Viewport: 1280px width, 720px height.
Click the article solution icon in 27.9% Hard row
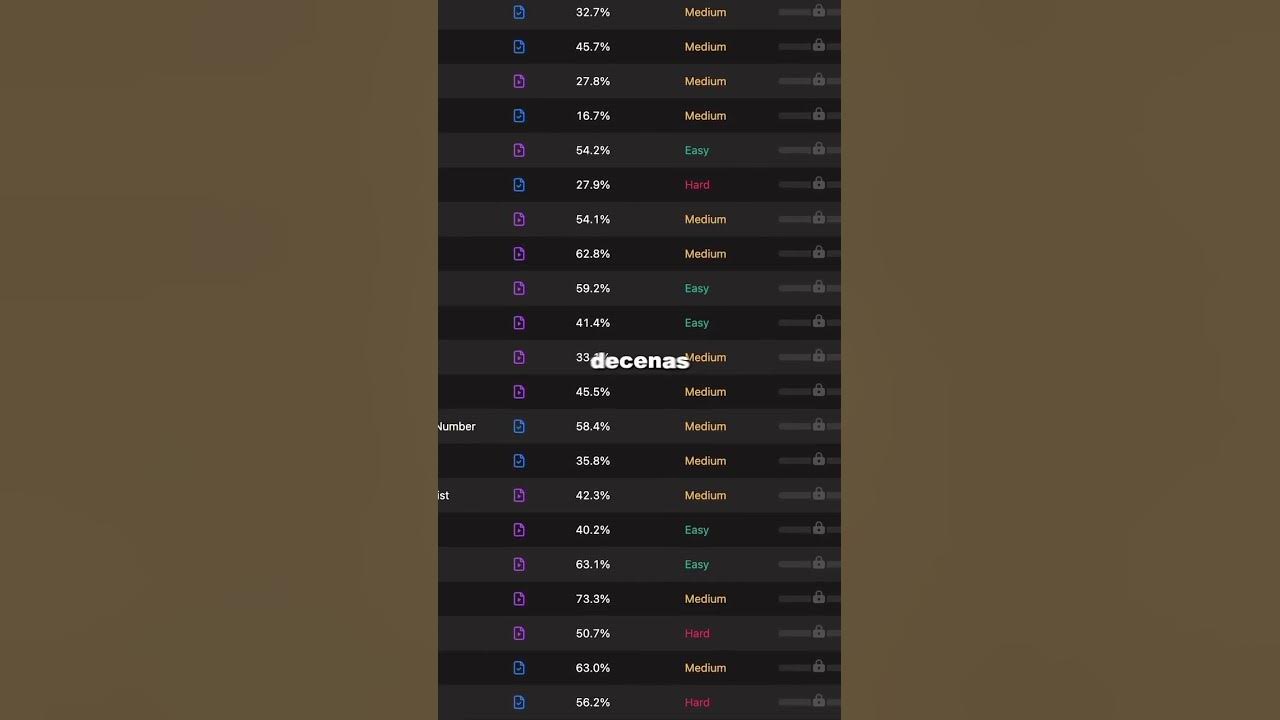tap(519, 185)
